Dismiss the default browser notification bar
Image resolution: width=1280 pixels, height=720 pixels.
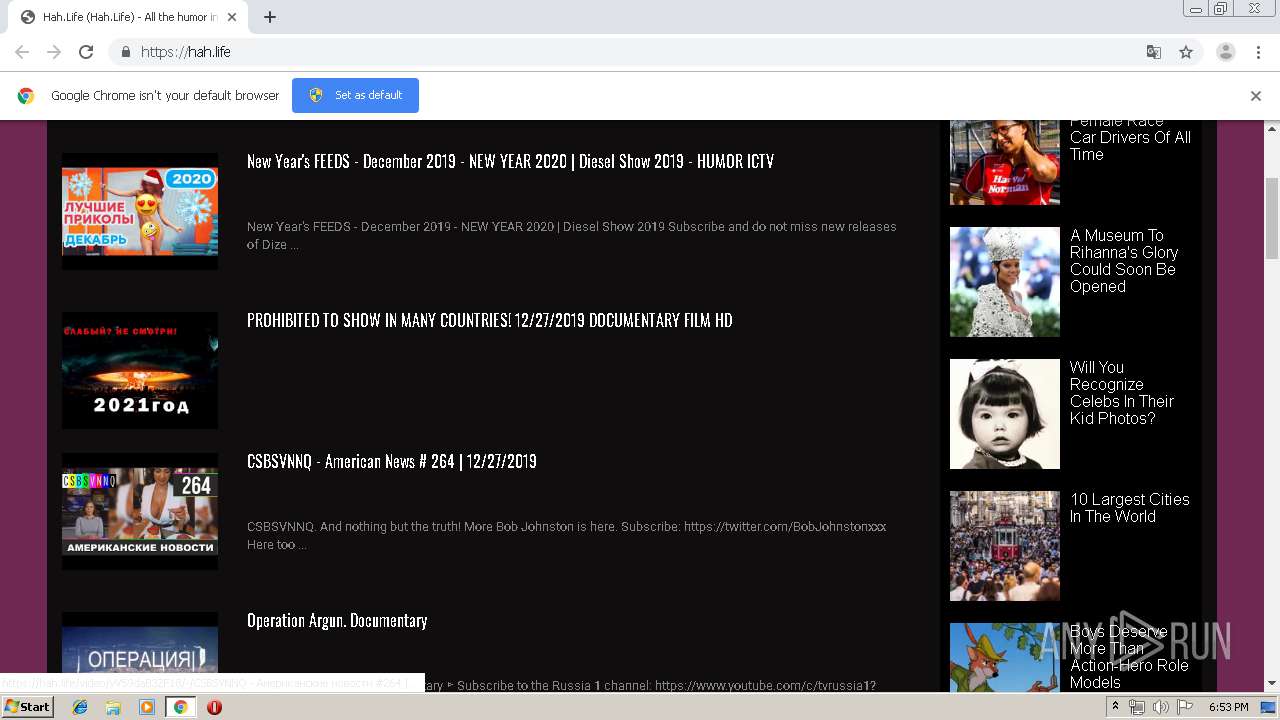point(1256,96)
